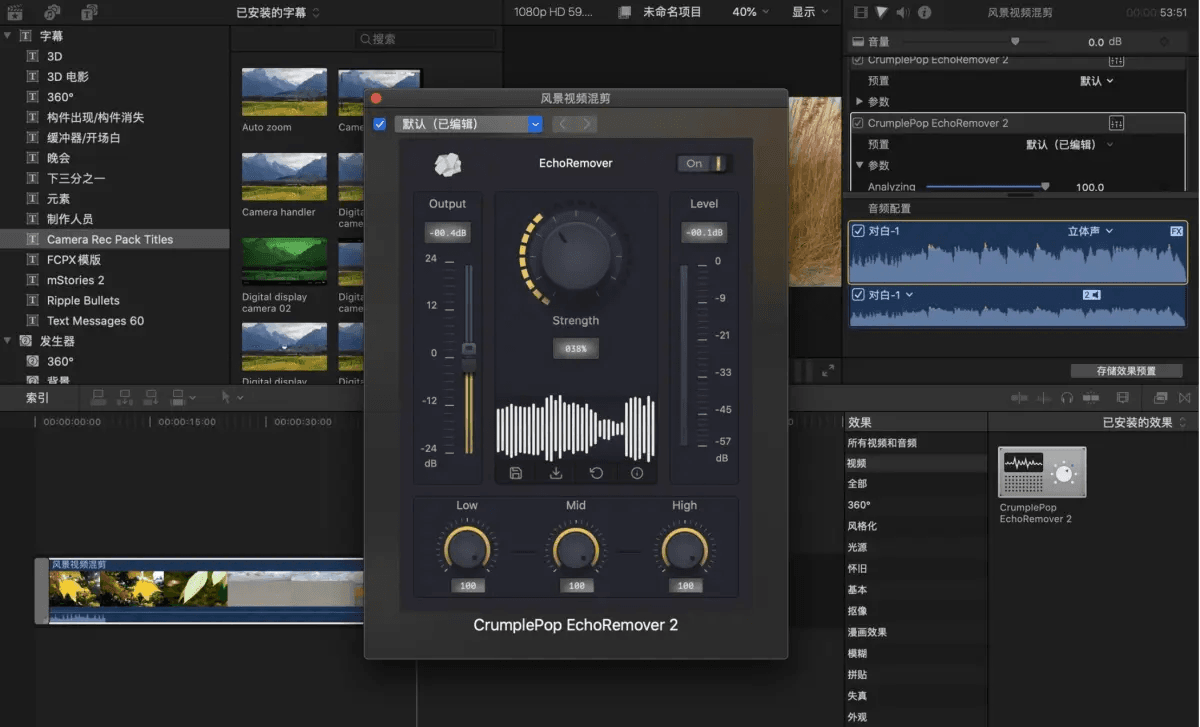Show the info inspector icon
Image resolution: width=1200 pixels, height=727 pixels.
(x=924, y=12)
